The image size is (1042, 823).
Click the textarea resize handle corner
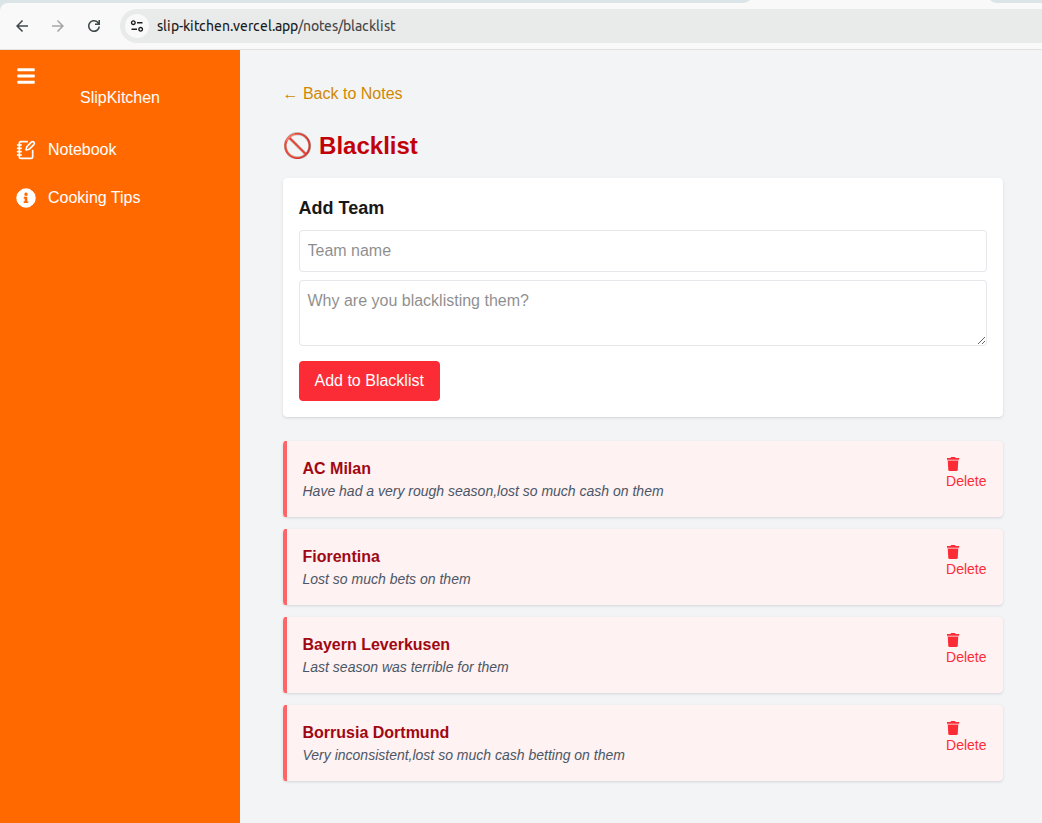pyautogui.click(x=981, y=340)
